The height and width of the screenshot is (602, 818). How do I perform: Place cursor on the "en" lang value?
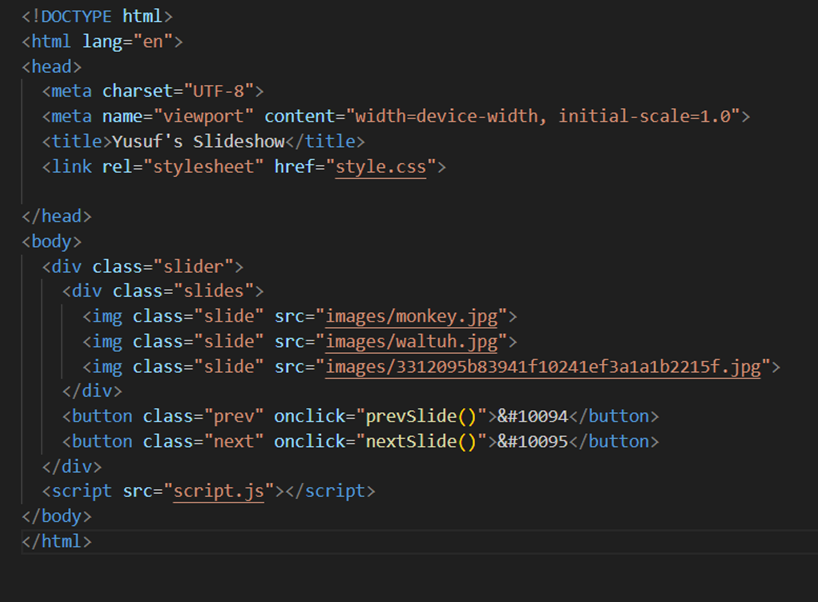point(160,41)
